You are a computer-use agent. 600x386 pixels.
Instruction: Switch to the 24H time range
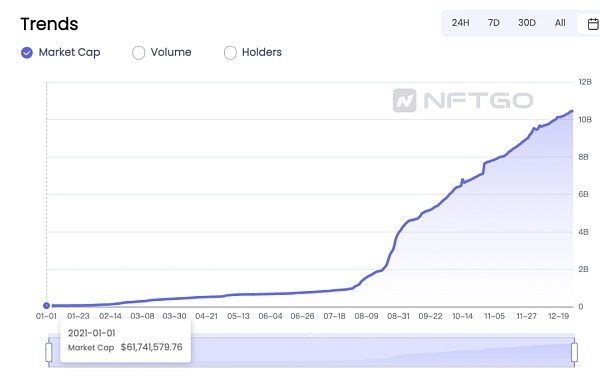tap(460, 23)
